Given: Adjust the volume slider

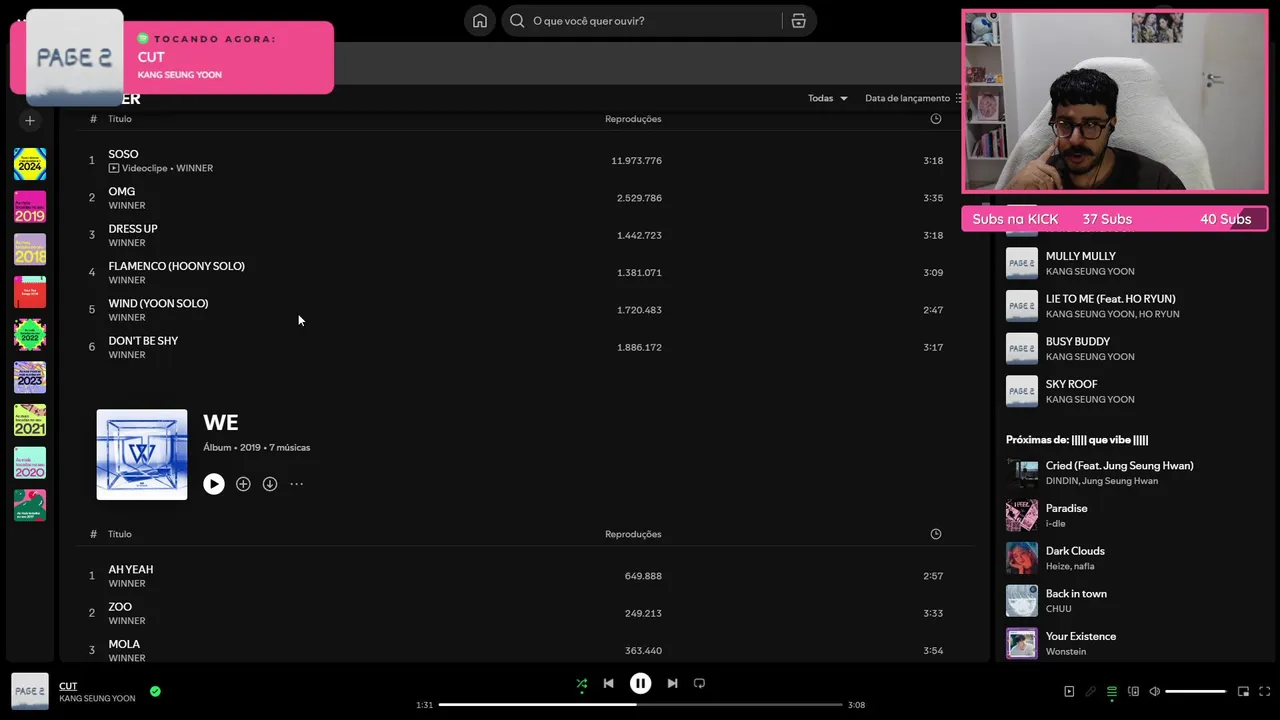Looking at the screenshot, I should pos(1195,692).
